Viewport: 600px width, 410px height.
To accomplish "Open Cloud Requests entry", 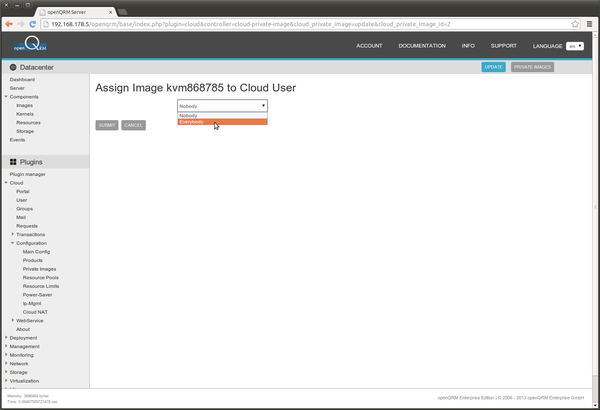I will (x=27, y=226).
